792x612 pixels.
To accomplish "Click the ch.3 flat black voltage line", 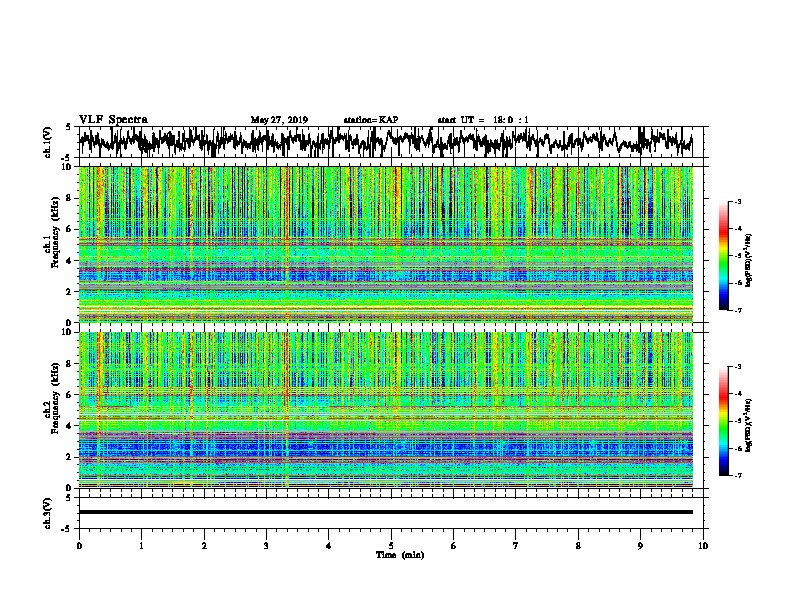I will tap(385, 512).
